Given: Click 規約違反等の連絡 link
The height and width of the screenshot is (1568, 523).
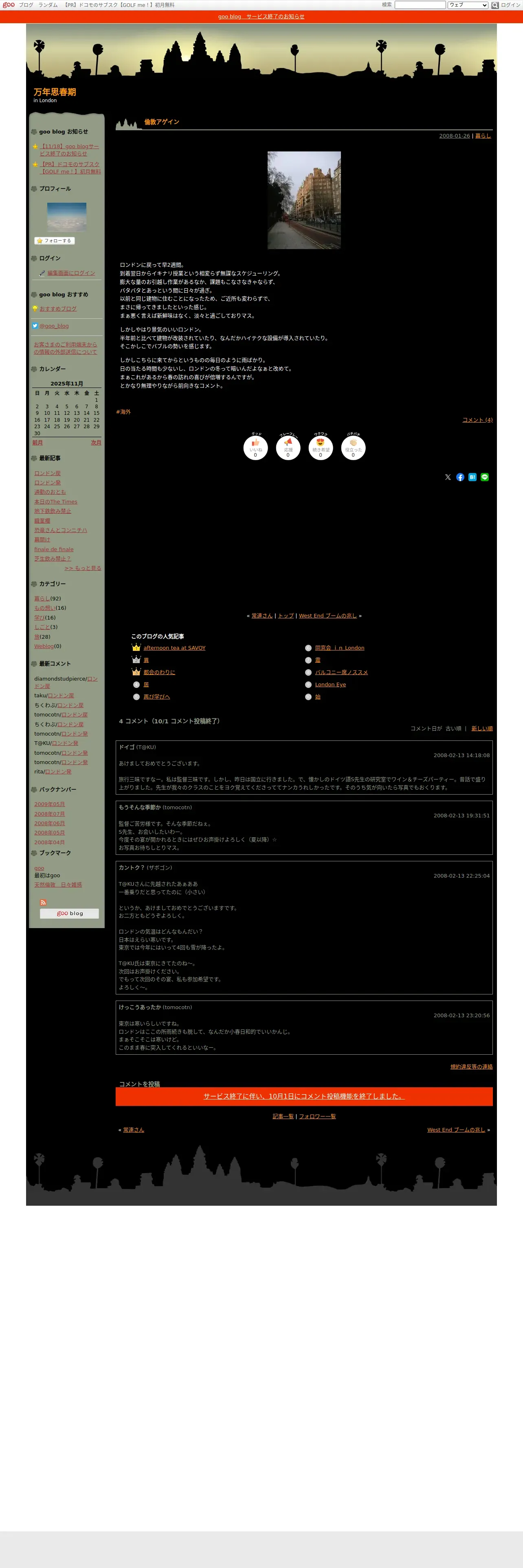Looking at the screenshot, I should [471, 1067].
